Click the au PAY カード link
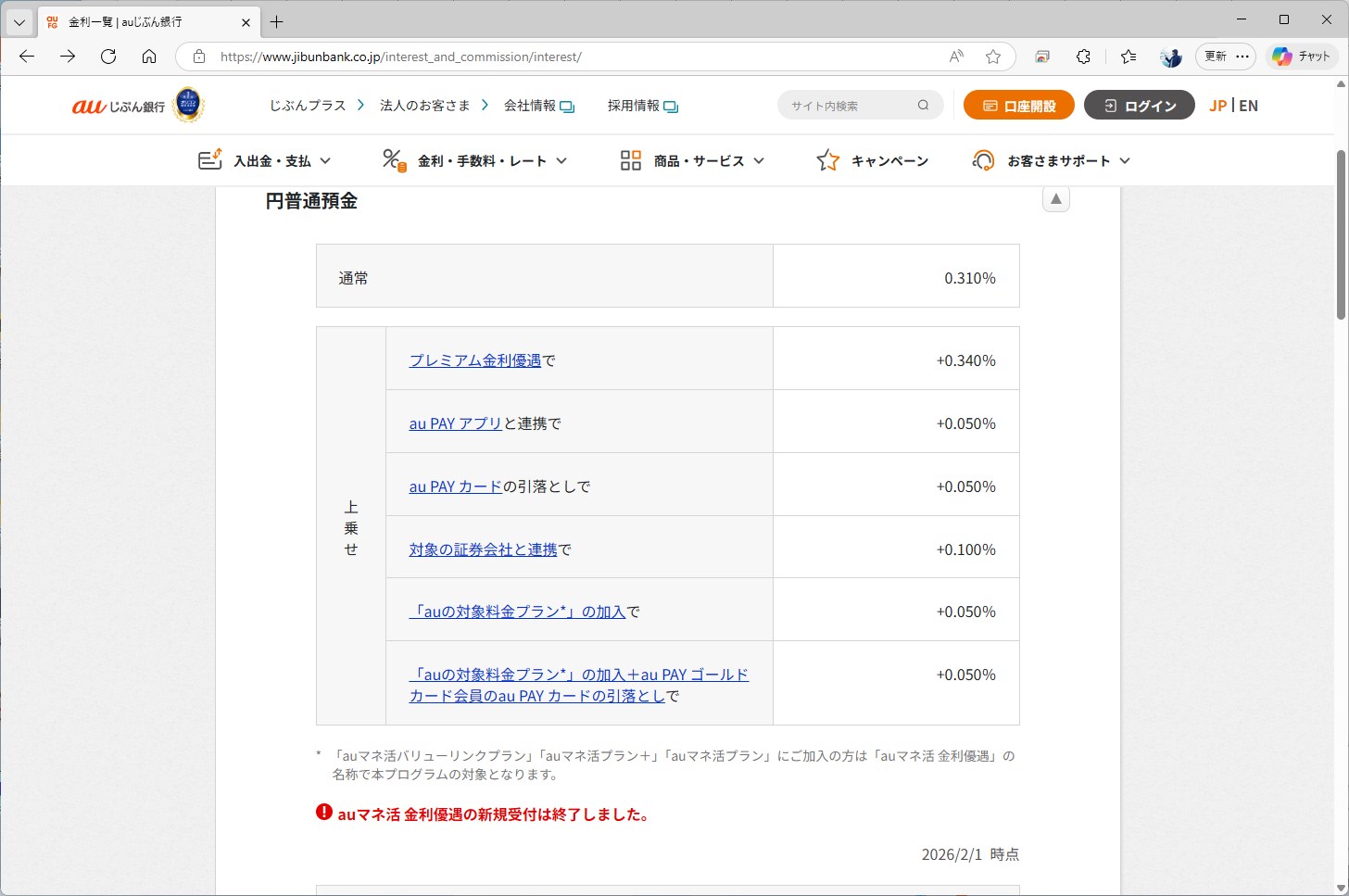This screenshot has height=896, width=1349. [456, 486]
